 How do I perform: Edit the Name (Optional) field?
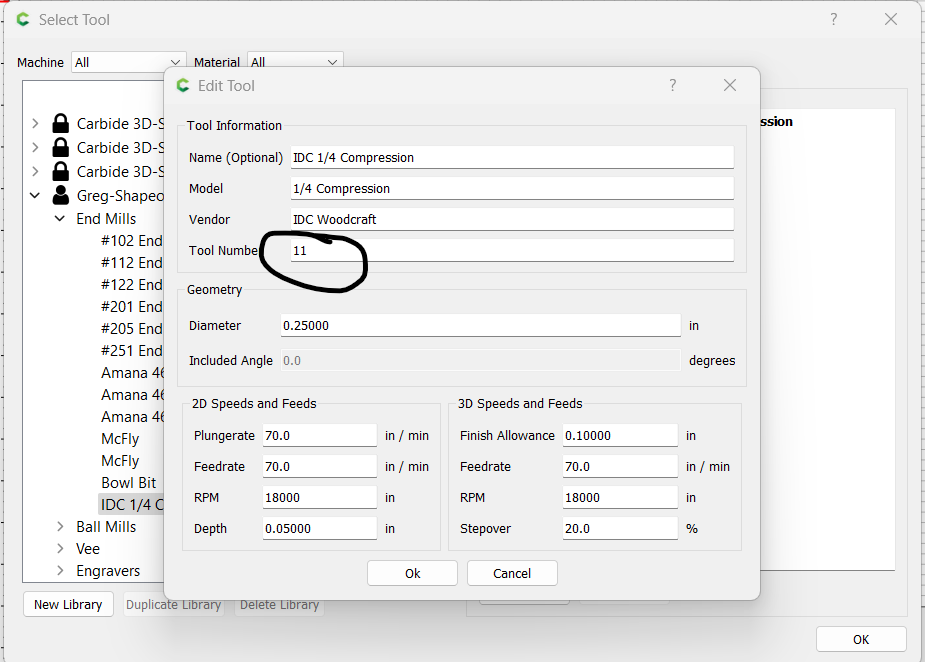coord(512,158)
